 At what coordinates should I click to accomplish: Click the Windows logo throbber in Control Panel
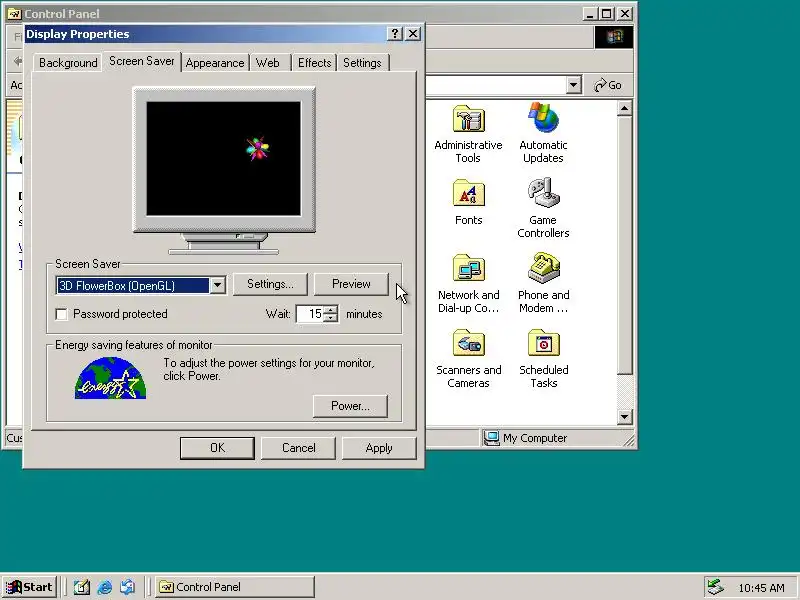[614, 37]
